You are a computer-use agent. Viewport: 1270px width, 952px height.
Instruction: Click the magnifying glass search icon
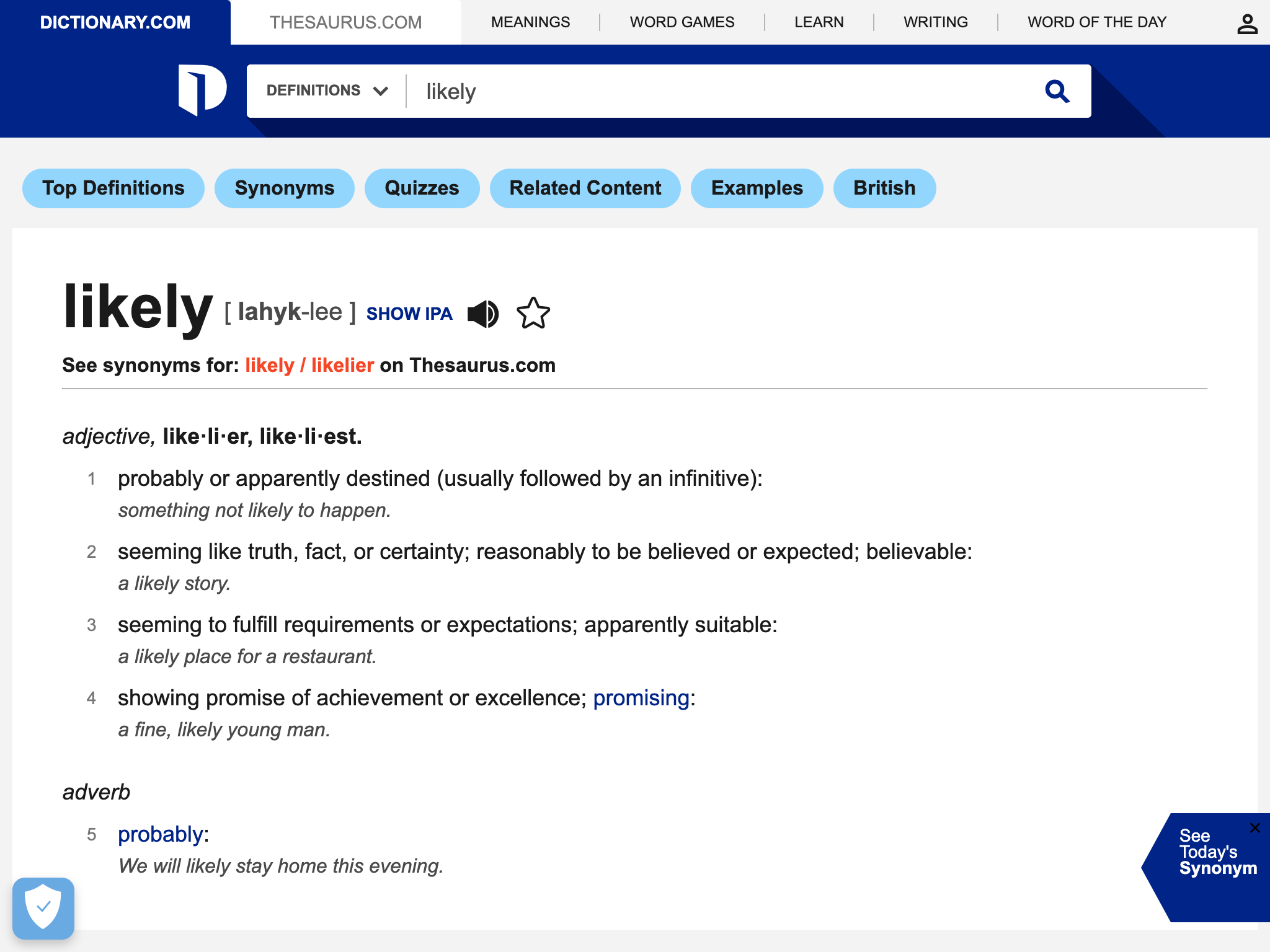click(x=1057, y=91)
